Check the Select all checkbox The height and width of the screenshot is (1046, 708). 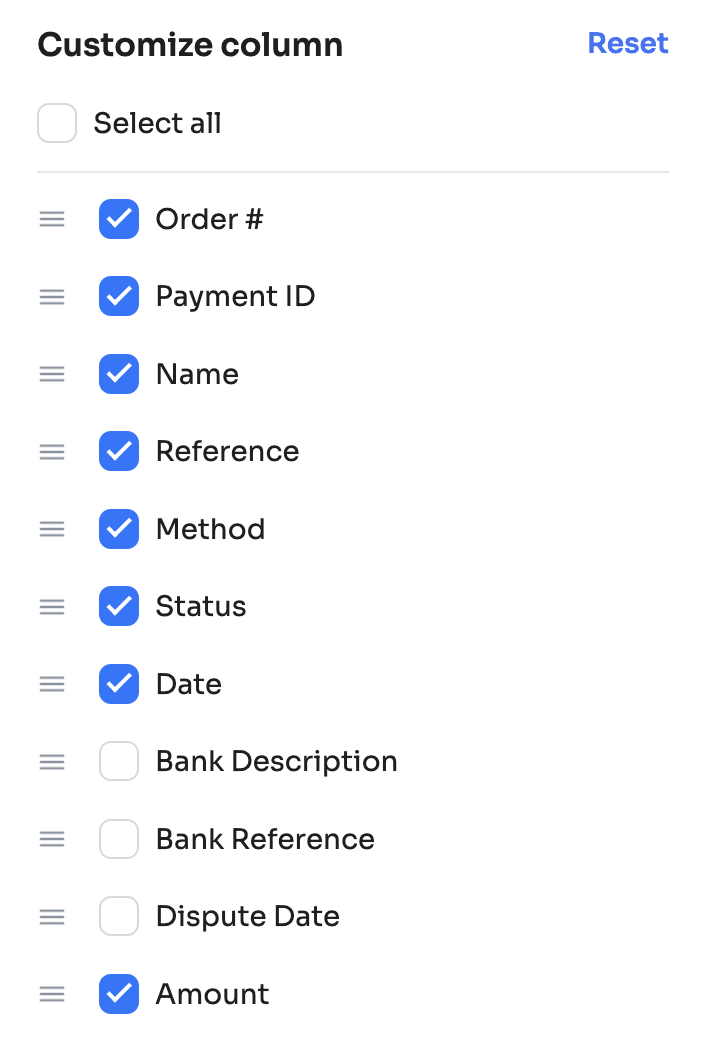(57, 124)
